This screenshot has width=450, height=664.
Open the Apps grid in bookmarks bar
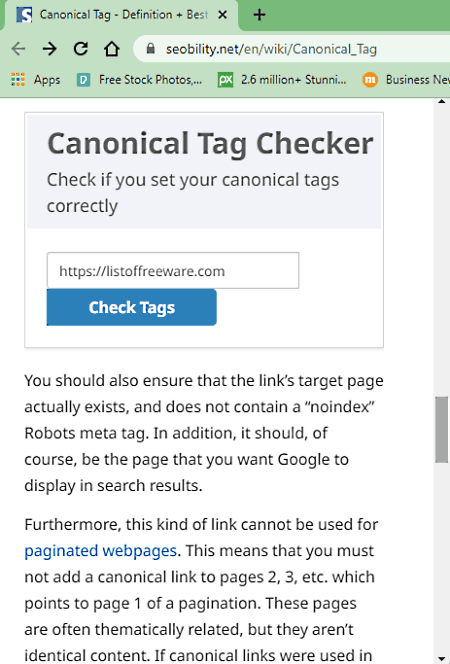tap(36, 80)
